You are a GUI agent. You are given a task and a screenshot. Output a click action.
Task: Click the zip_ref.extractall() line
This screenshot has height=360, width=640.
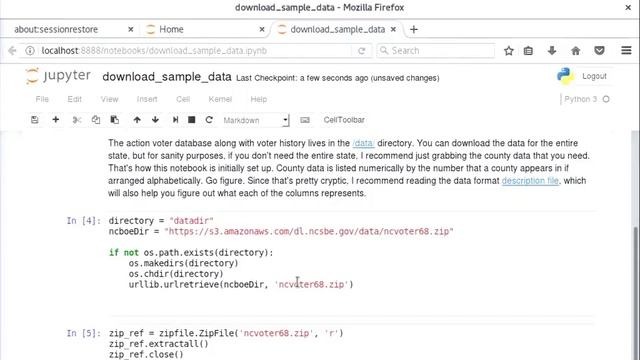click(158, 344)
